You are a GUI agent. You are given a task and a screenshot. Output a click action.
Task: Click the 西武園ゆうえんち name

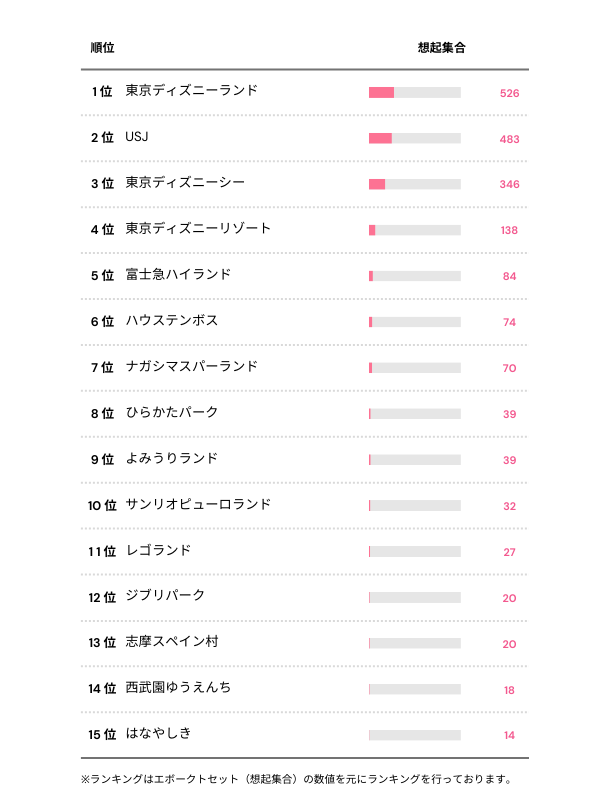[178, 689]
